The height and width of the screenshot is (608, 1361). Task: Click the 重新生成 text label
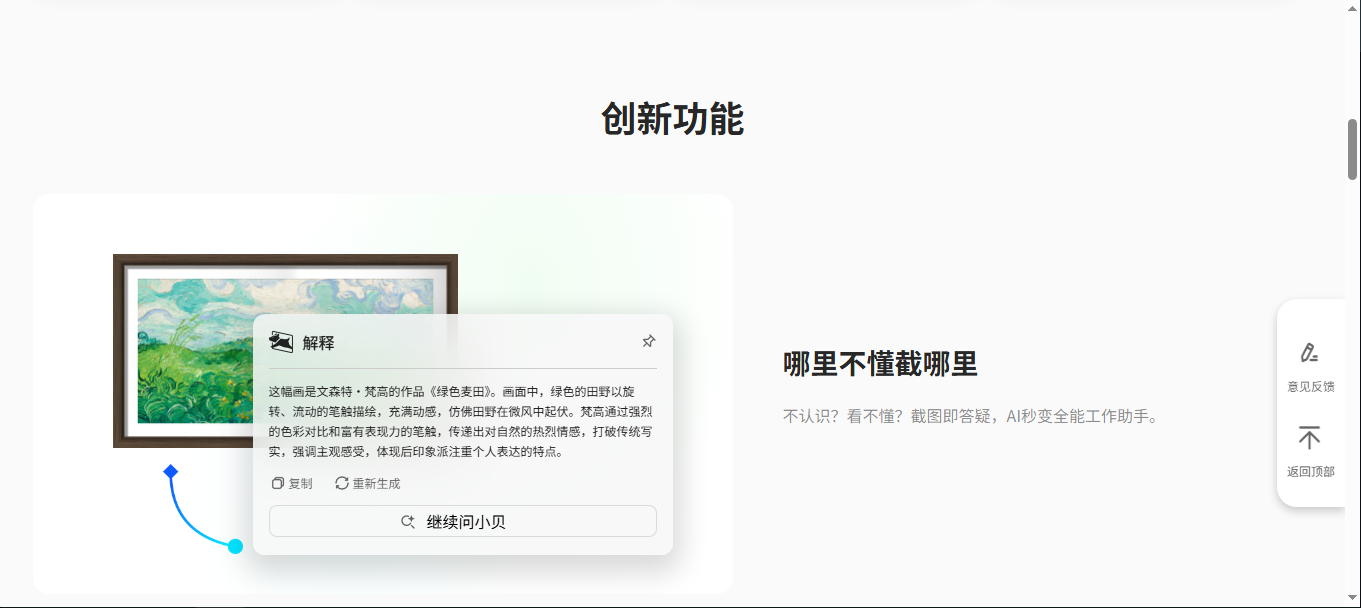pyautogui.click(x=376, y=484)
